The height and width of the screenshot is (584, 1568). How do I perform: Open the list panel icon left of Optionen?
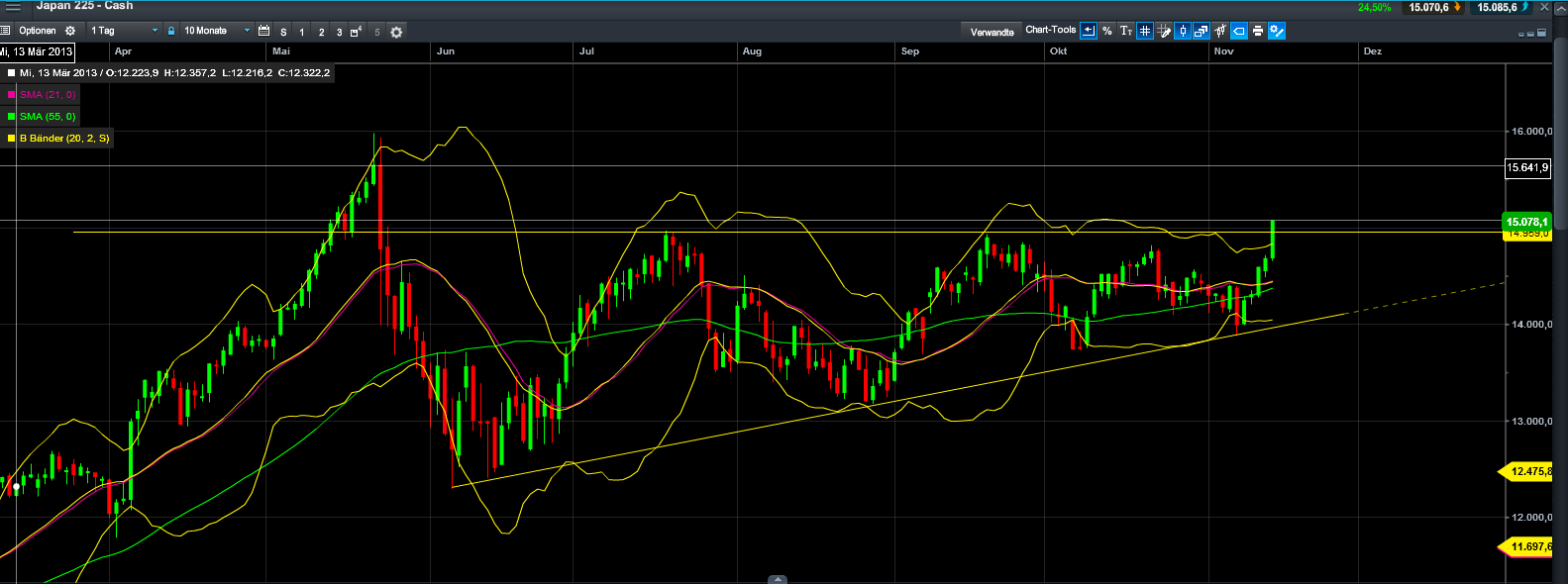(6, 31)
